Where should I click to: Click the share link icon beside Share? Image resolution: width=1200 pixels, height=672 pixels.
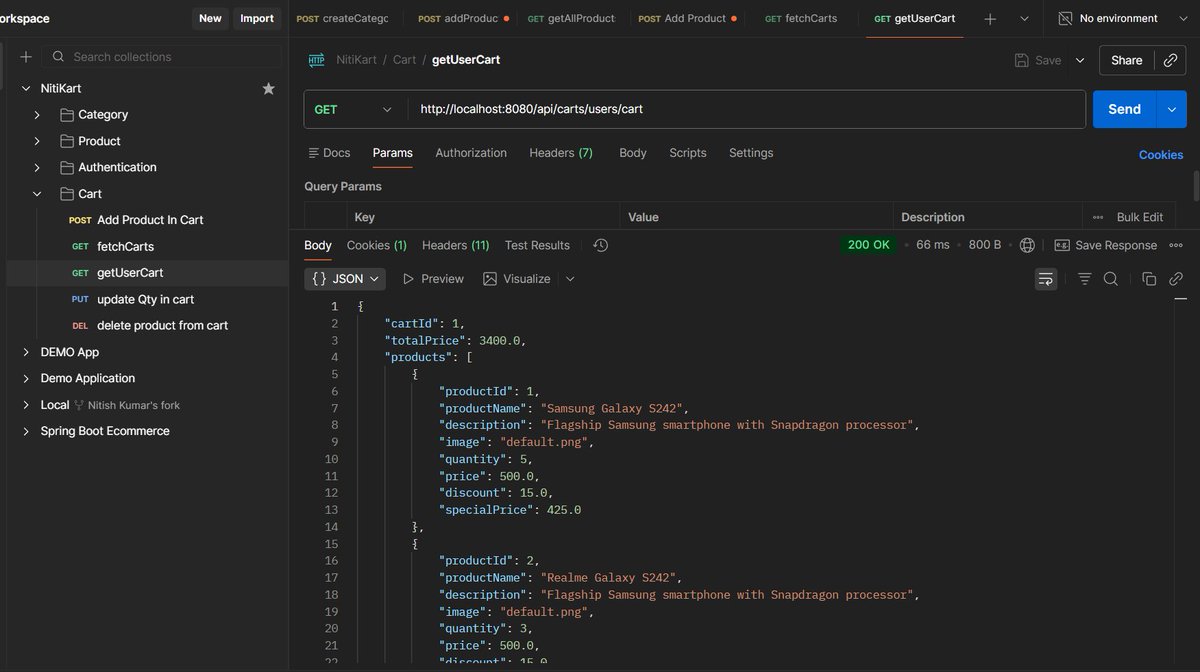(x=1170, y=60)
